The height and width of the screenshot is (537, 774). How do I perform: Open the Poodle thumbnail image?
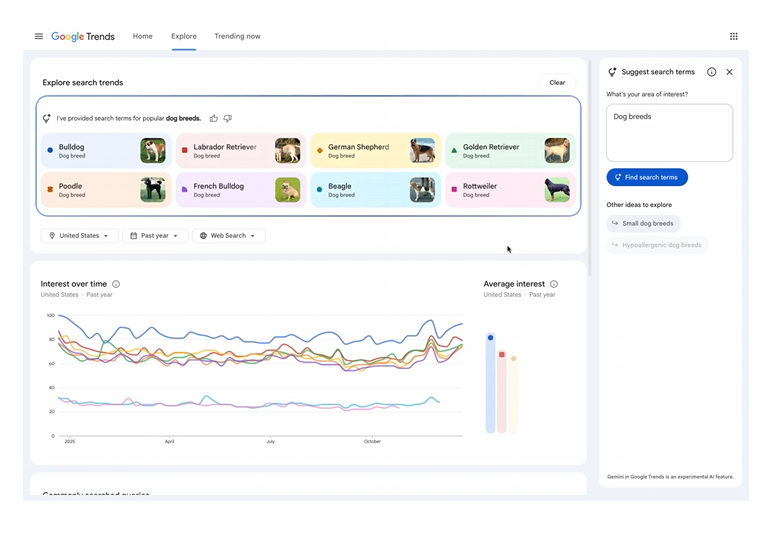click(153, 190)
